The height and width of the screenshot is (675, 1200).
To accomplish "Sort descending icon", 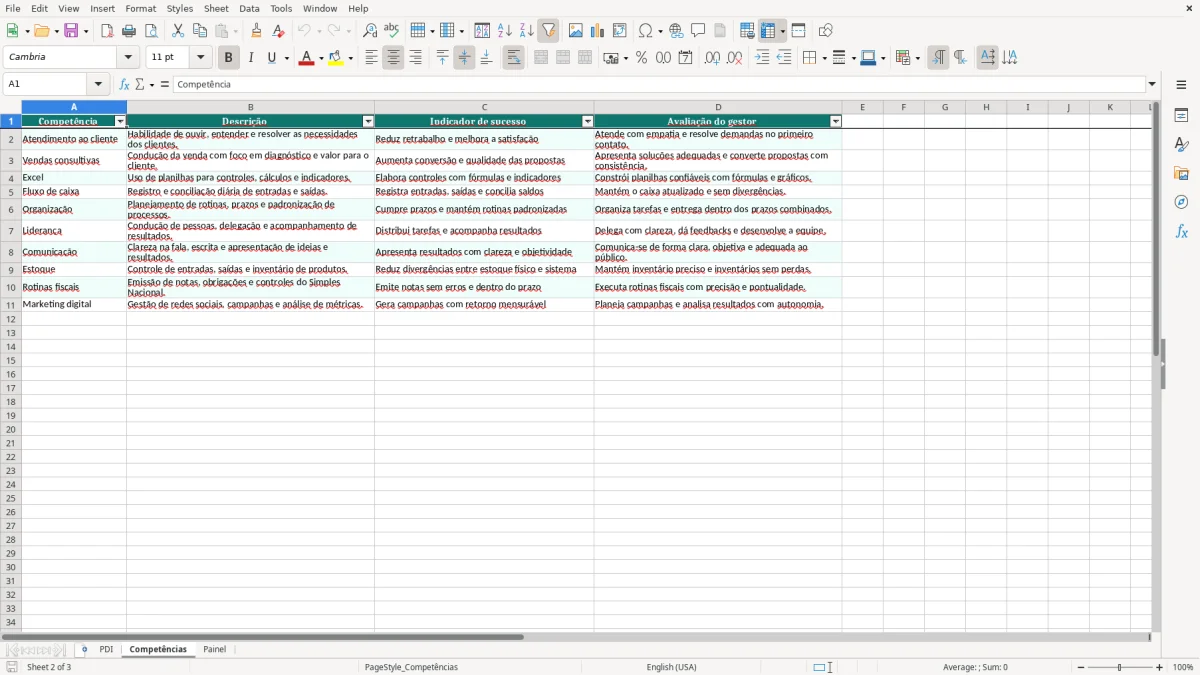I will tap(526, 31).
